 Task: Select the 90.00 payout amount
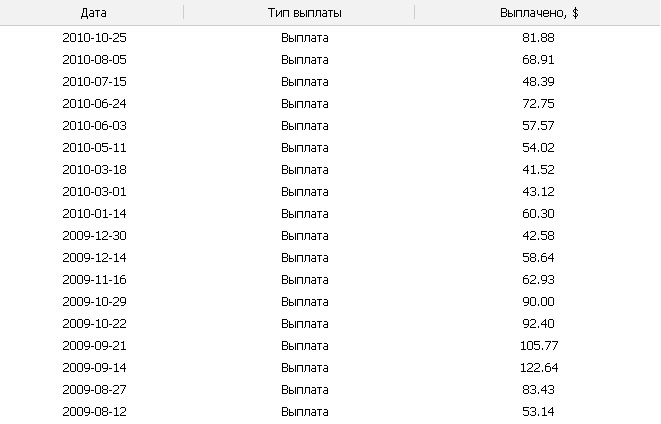coord(538,302)
